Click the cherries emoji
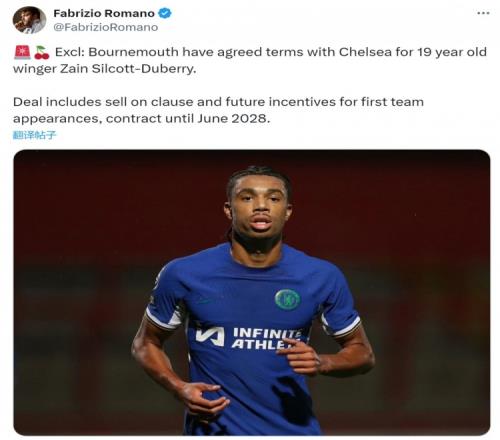The width and height of the screenshot is (500, 440). click(x=42, y=53)
